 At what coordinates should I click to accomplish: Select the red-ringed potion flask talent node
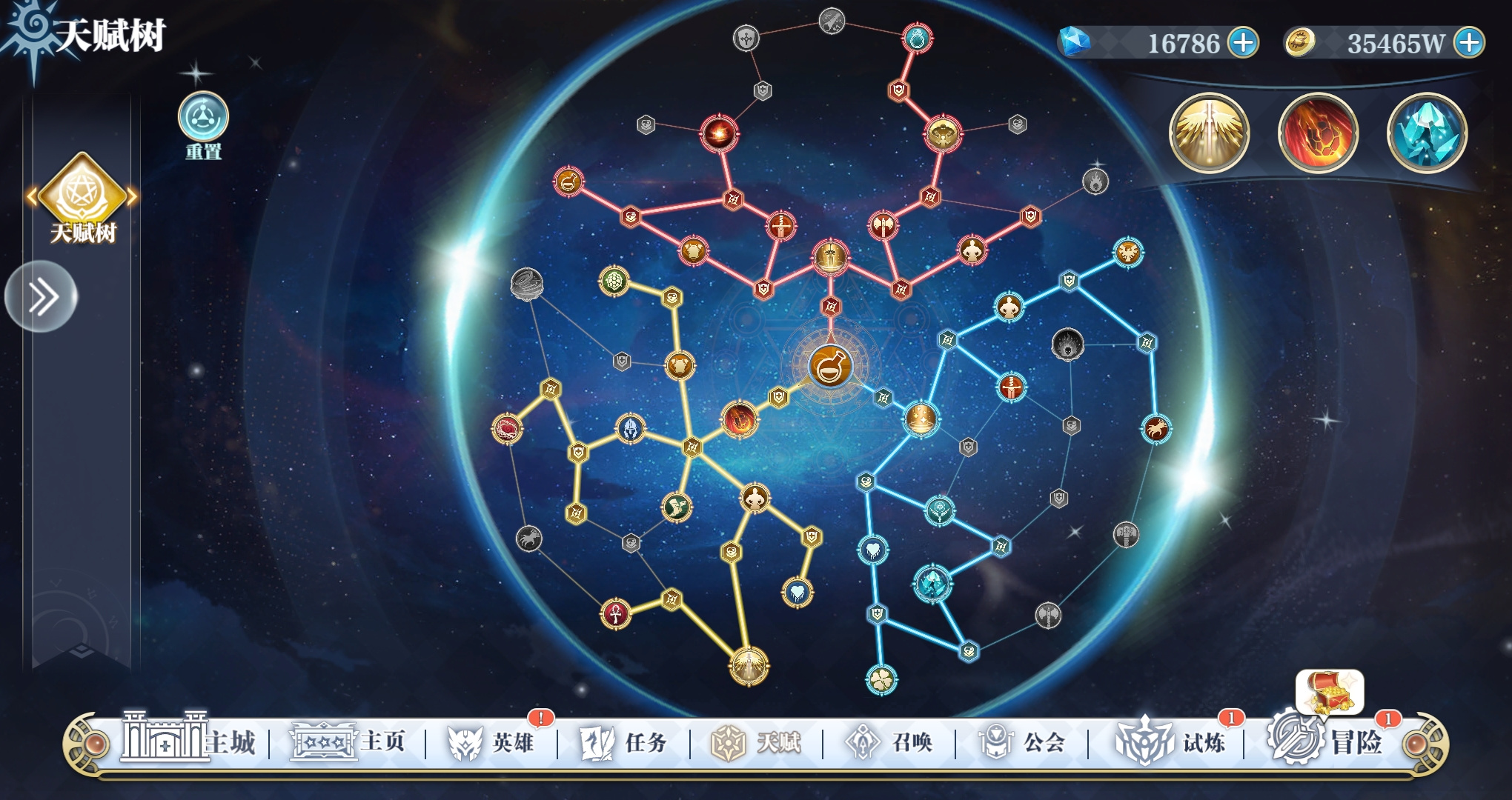(568, 182)
